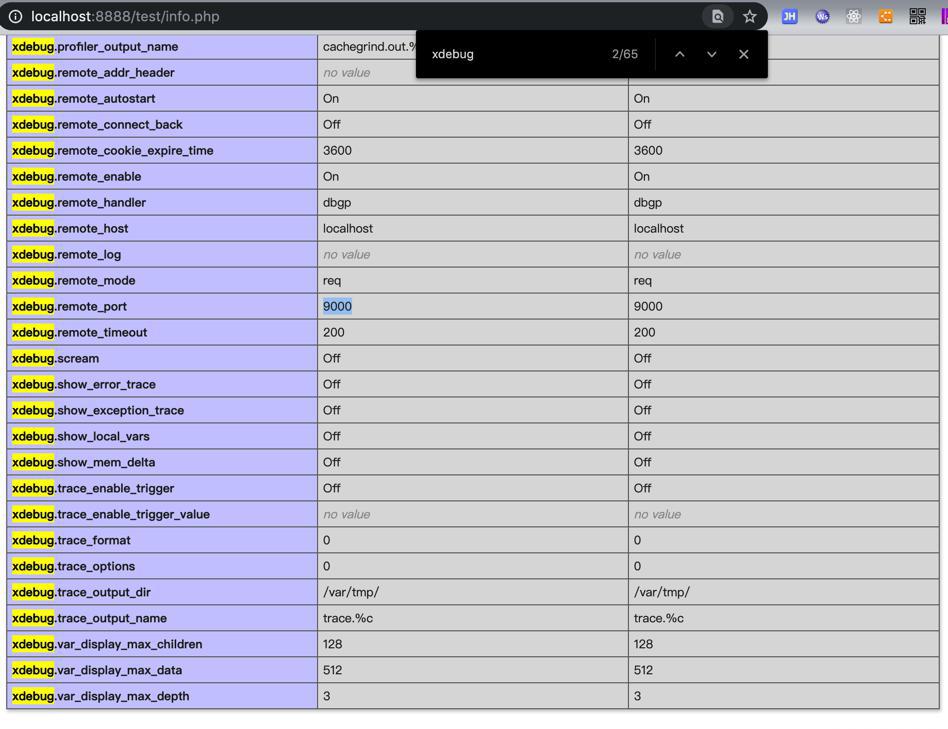Select the xdebug.remote_timeout directive
The width and height of the screenshot is (948, 729).
point(79,332)
